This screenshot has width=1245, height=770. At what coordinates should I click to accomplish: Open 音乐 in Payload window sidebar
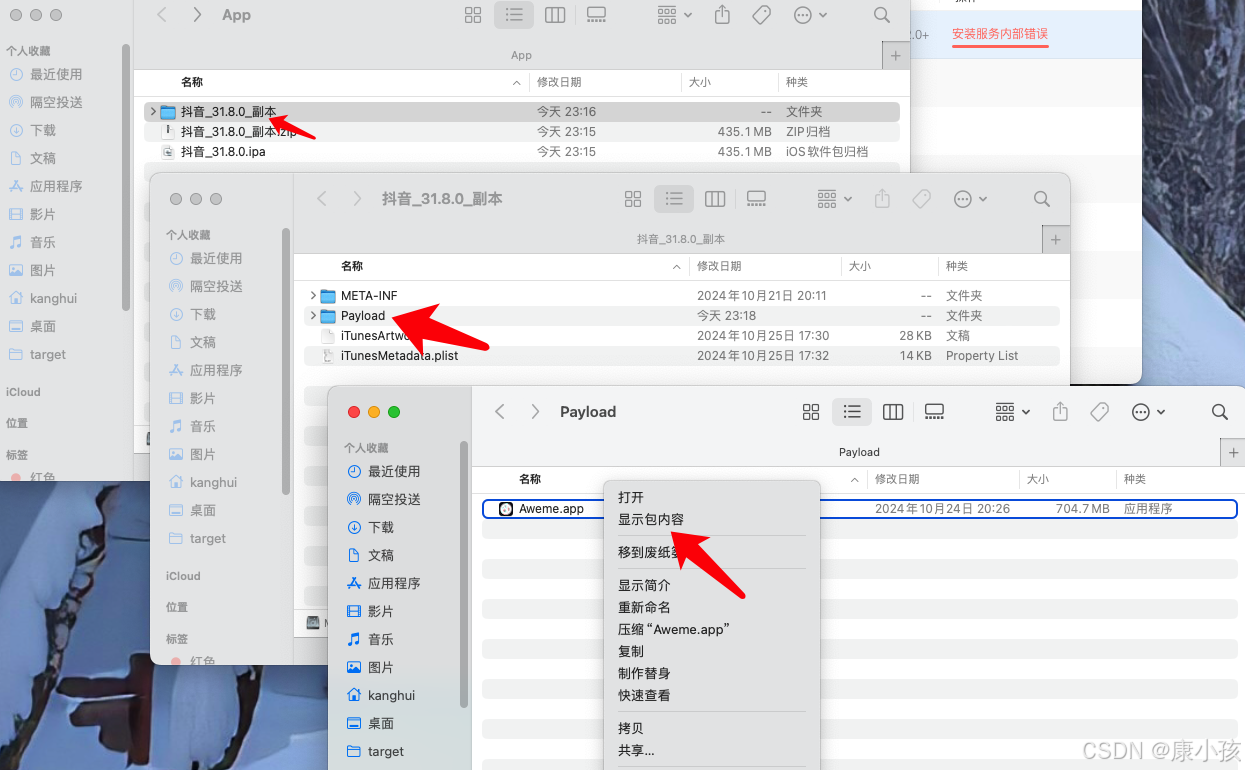click(x=370, y=639)
